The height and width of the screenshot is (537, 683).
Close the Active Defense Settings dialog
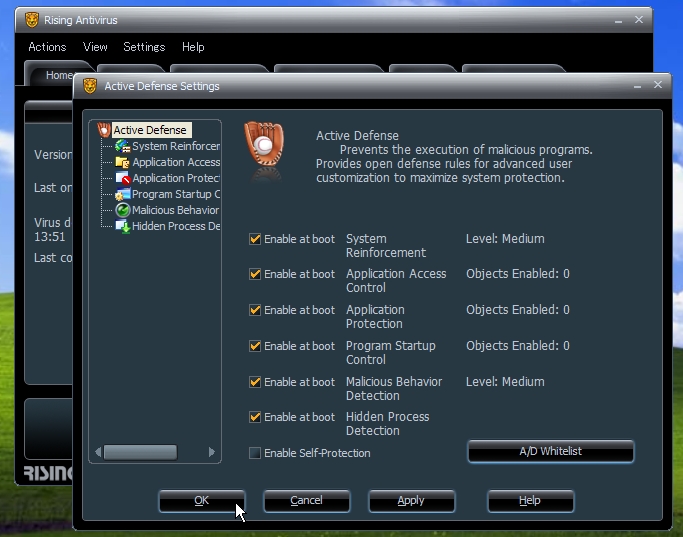(658, 84)
